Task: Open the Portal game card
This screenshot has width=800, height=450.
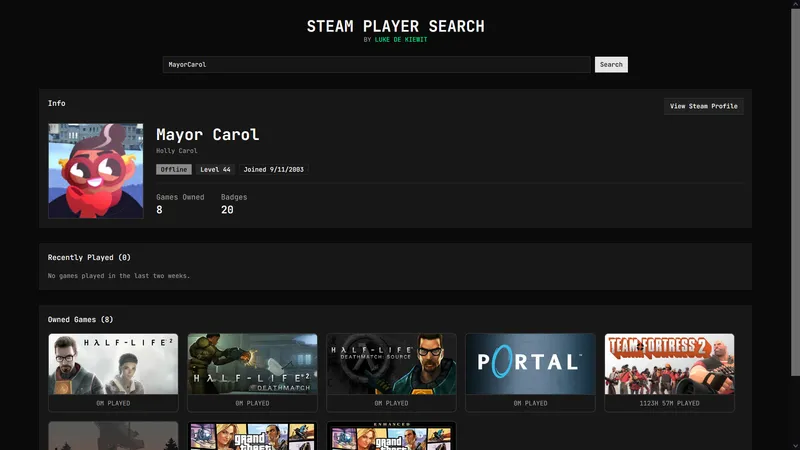Action: 530,372
